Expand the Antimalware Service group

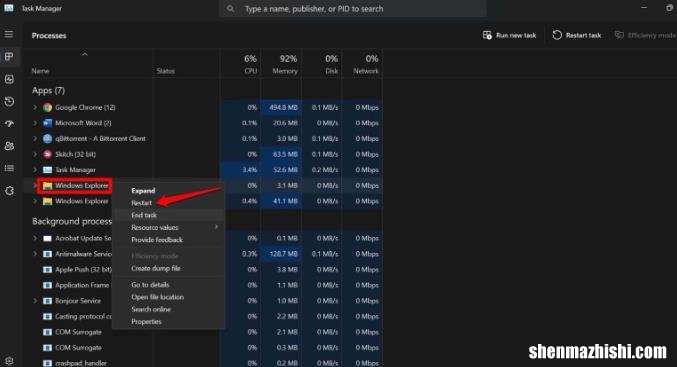35,254
